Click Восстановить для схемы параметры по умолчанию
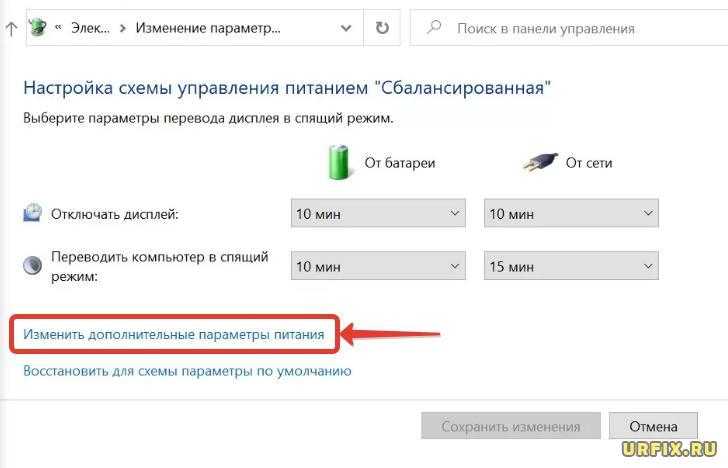This screenshot has width=728, height=468. pos(187,371)
